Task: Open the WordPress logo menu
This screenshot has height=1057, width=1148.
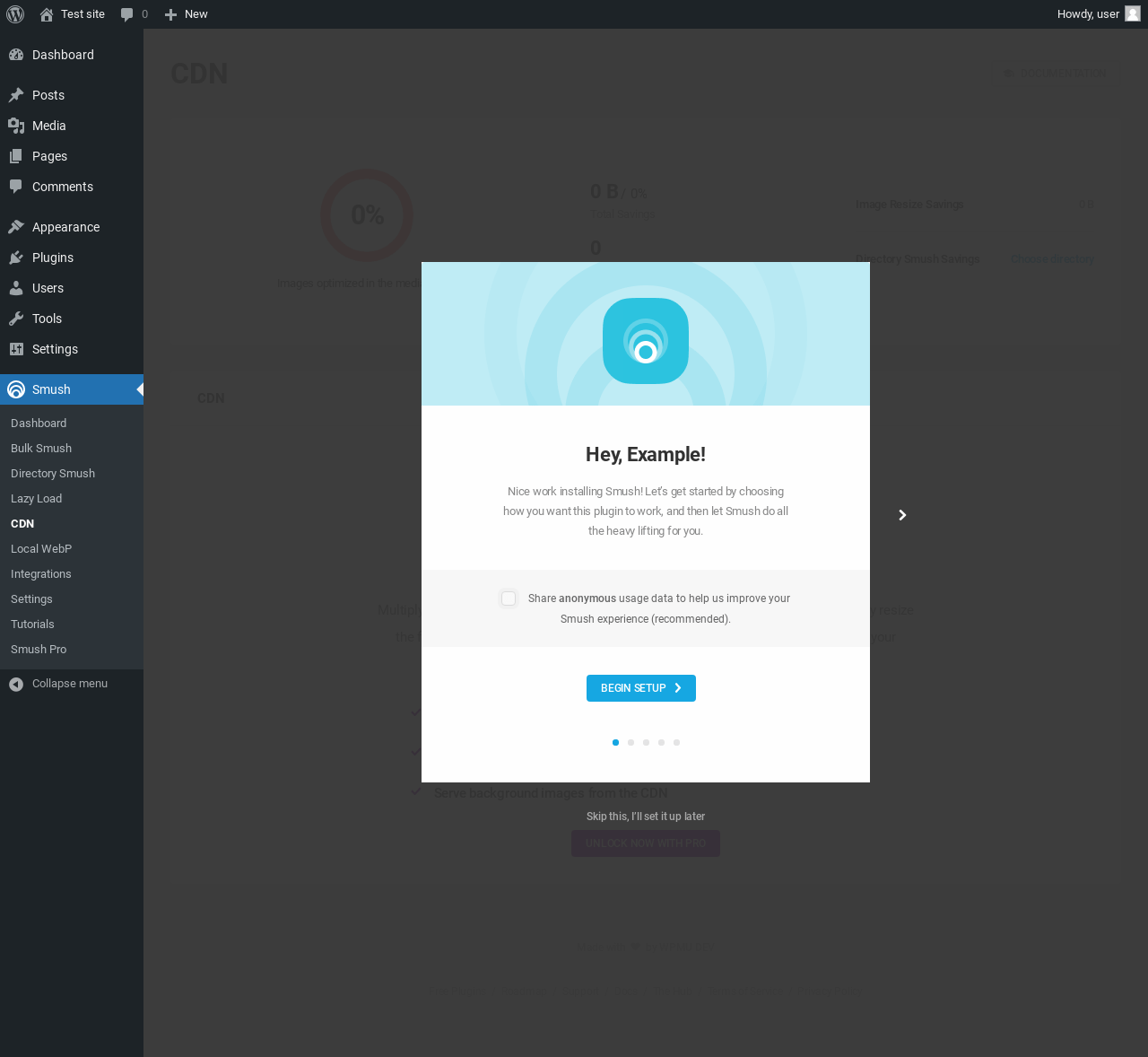Action: pyautogui.click(x=15, y=14)
